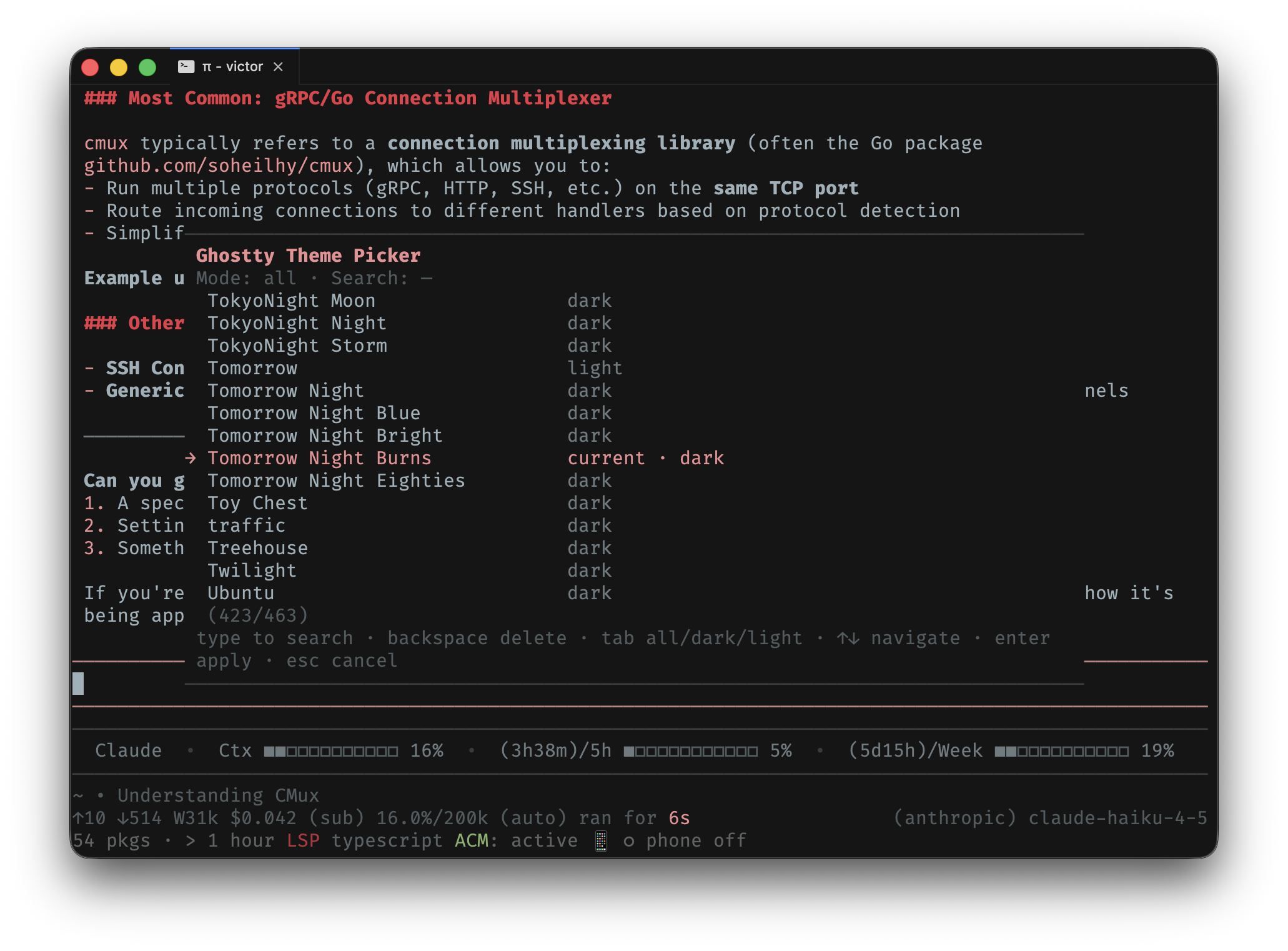Click the "↑↓ navigate" hint text

point(898,639)
